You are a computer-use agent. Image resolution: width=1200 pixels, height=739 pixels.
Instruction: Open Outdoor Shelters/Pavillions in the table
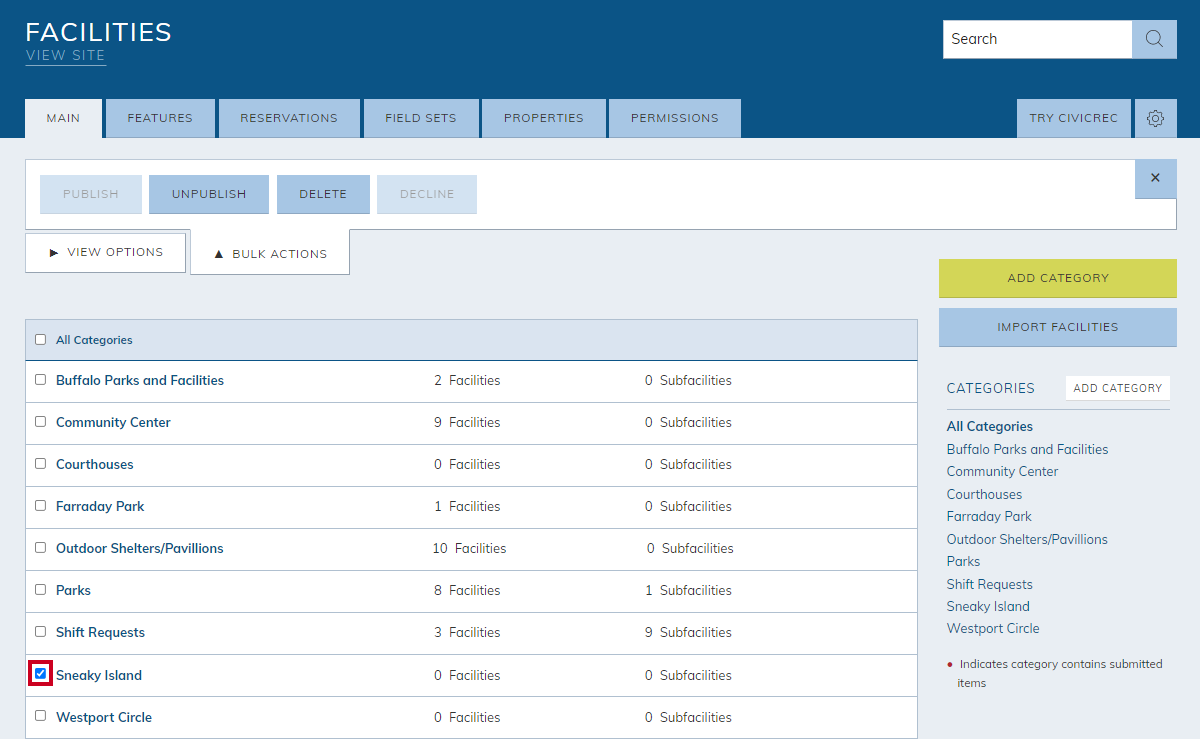tap(140, 548)
